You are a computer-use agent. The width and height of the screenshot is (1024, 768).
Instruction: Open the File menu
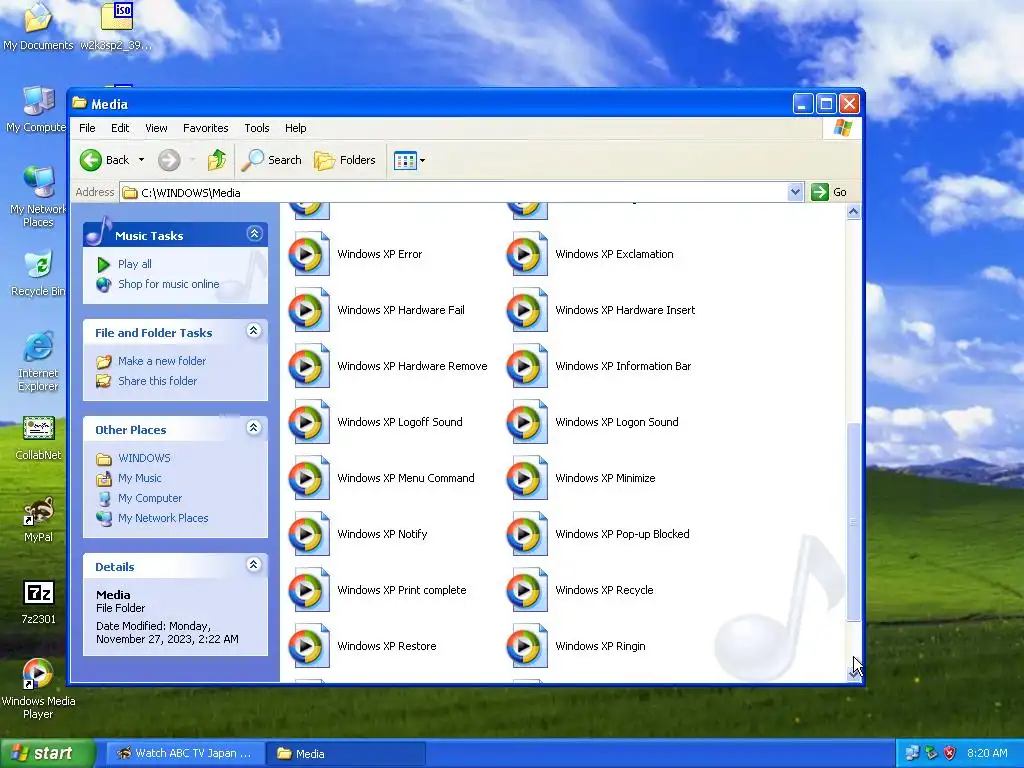87,128
